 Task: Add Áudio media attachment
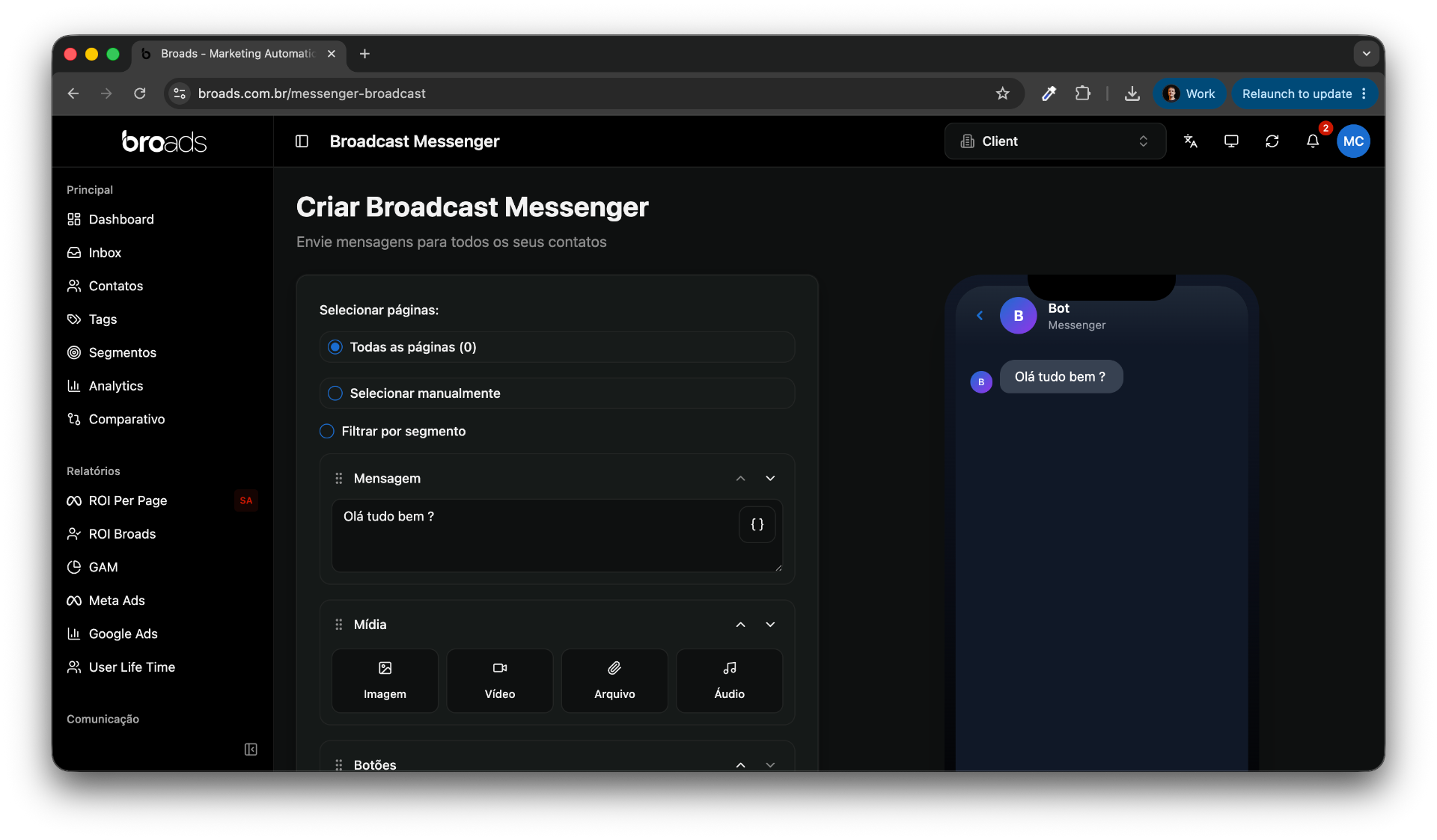click(x=729, y=681)
